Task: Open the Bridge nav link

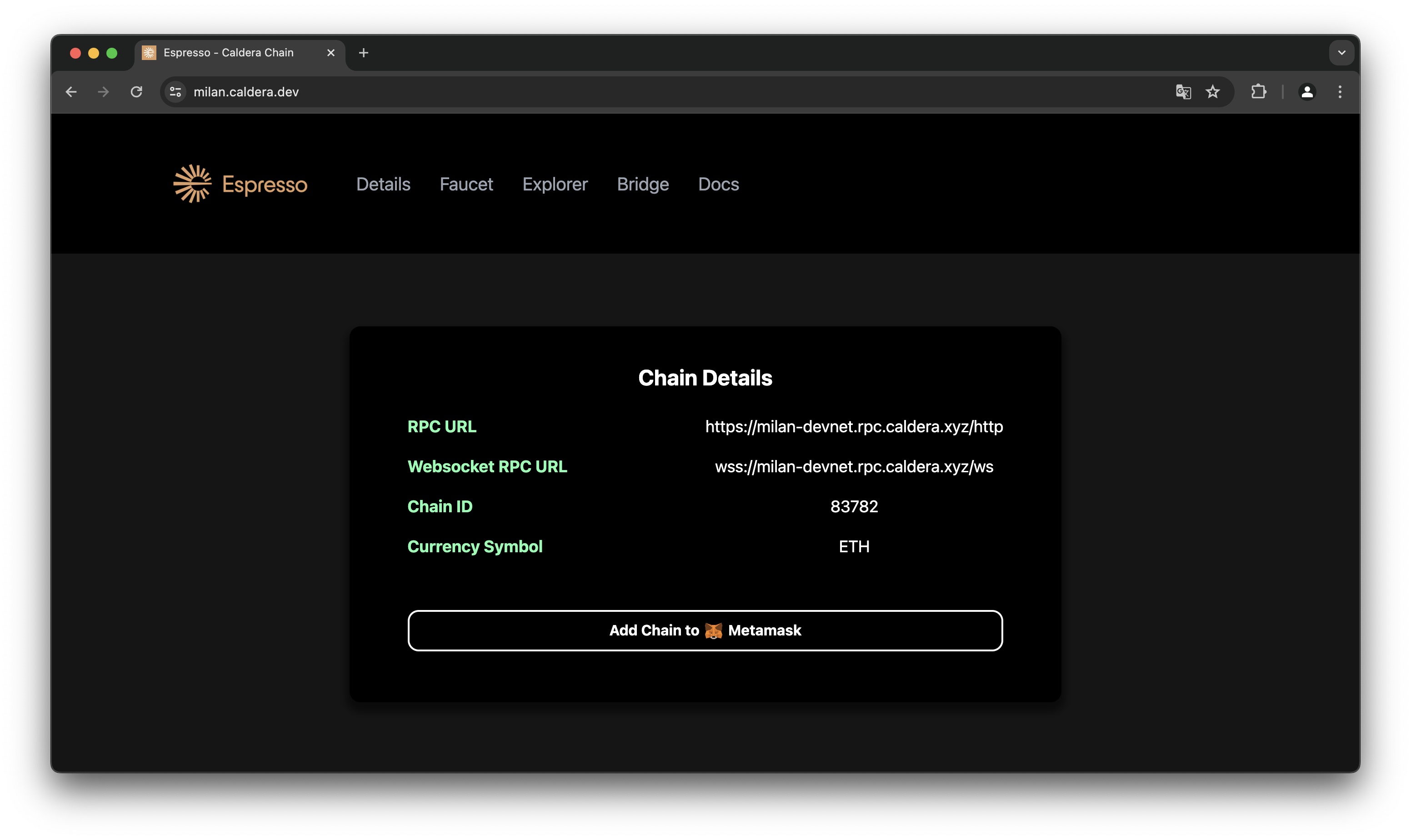Action: [x=643, y=184]
